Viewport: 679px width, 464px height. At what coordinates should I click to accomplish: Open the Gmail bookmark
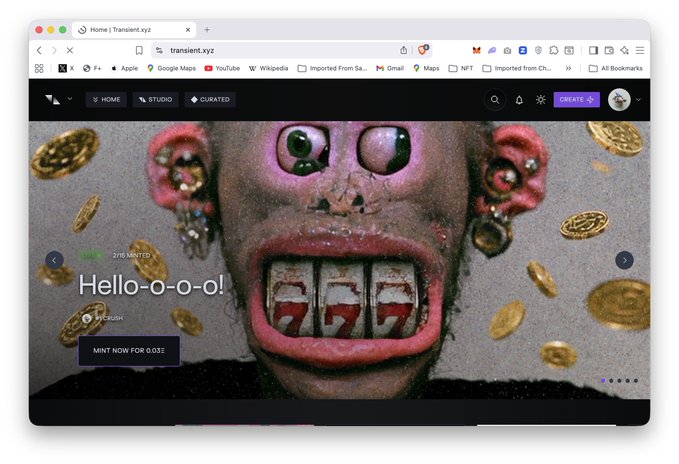click(390, 68)
